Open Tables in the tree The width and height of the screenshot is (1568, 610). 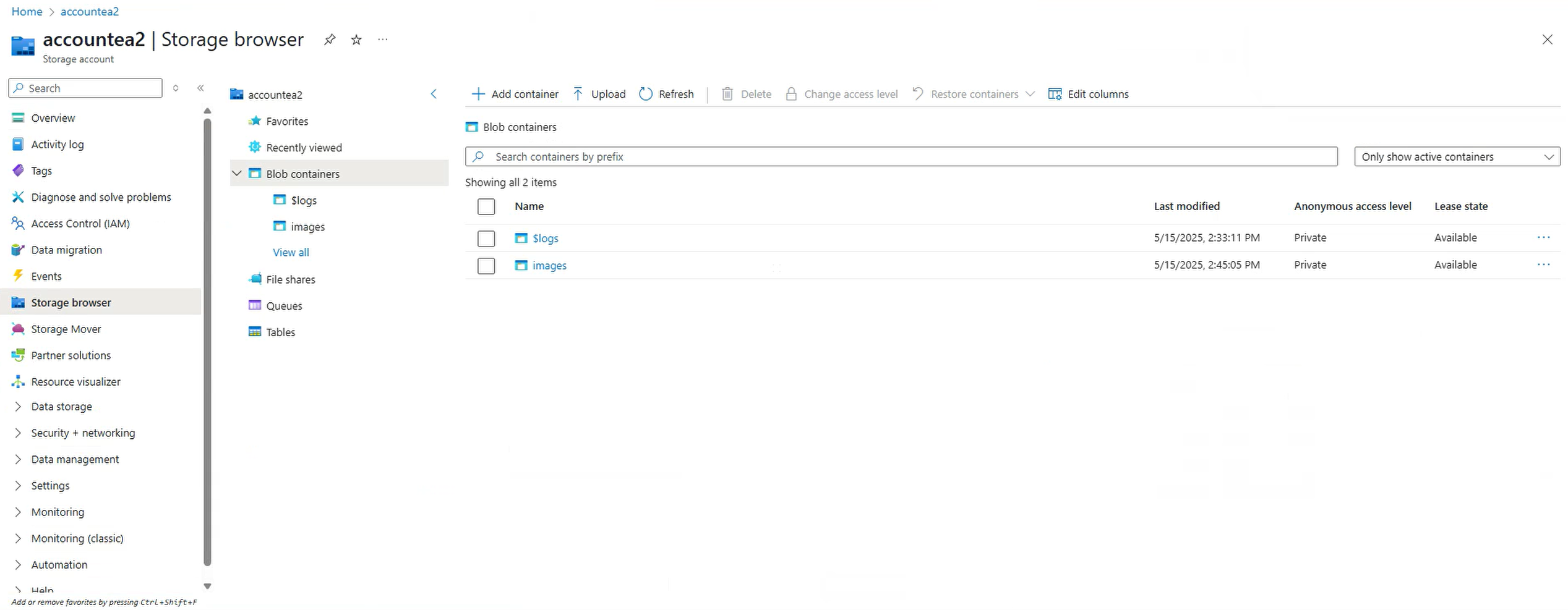280,333
